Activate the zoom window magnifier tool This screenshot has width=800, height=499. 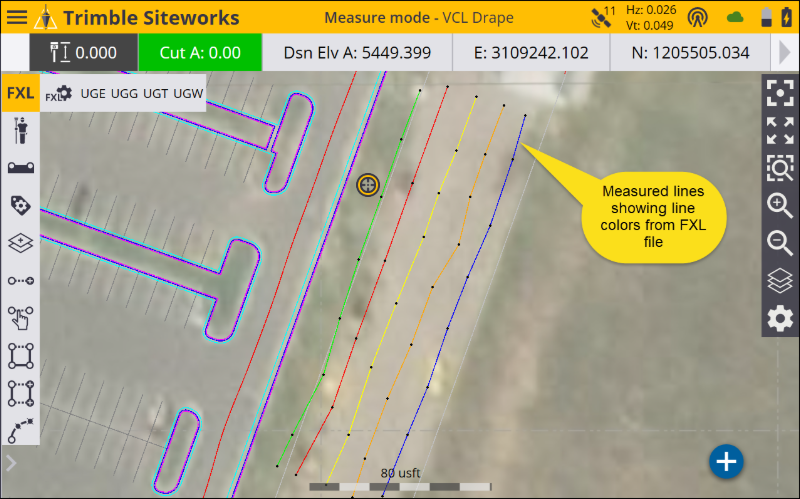tap(780, 168)
